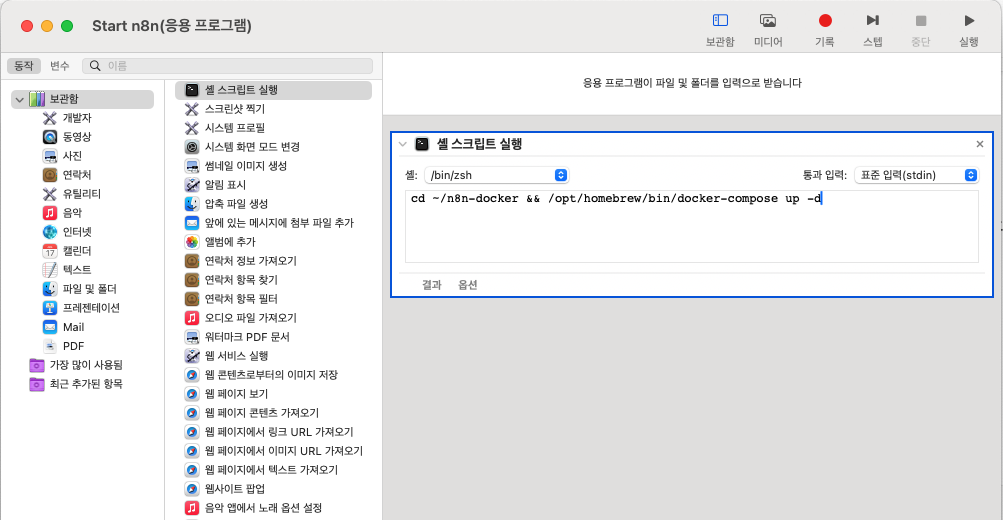
Task: Click inside the shell script text area
Action: coord(691,226)
